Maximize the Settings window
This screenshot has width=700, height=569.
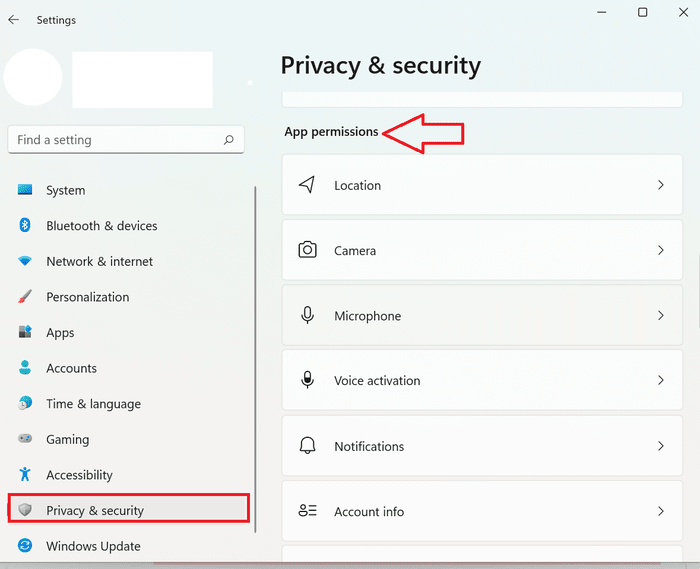pos(642,12)
